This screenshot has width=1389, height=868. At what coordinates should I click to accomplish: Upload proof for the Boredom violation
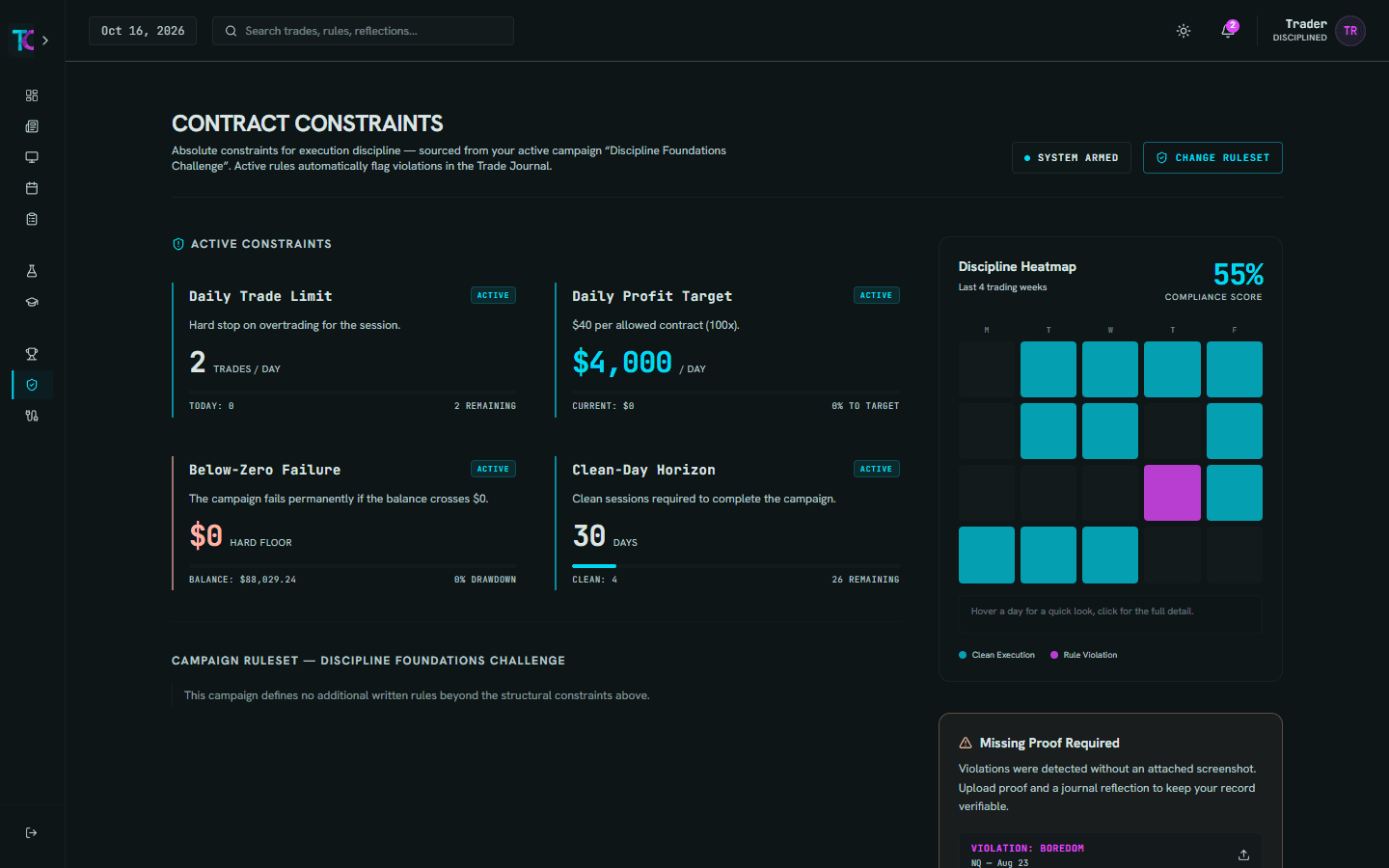point(1243,854)
